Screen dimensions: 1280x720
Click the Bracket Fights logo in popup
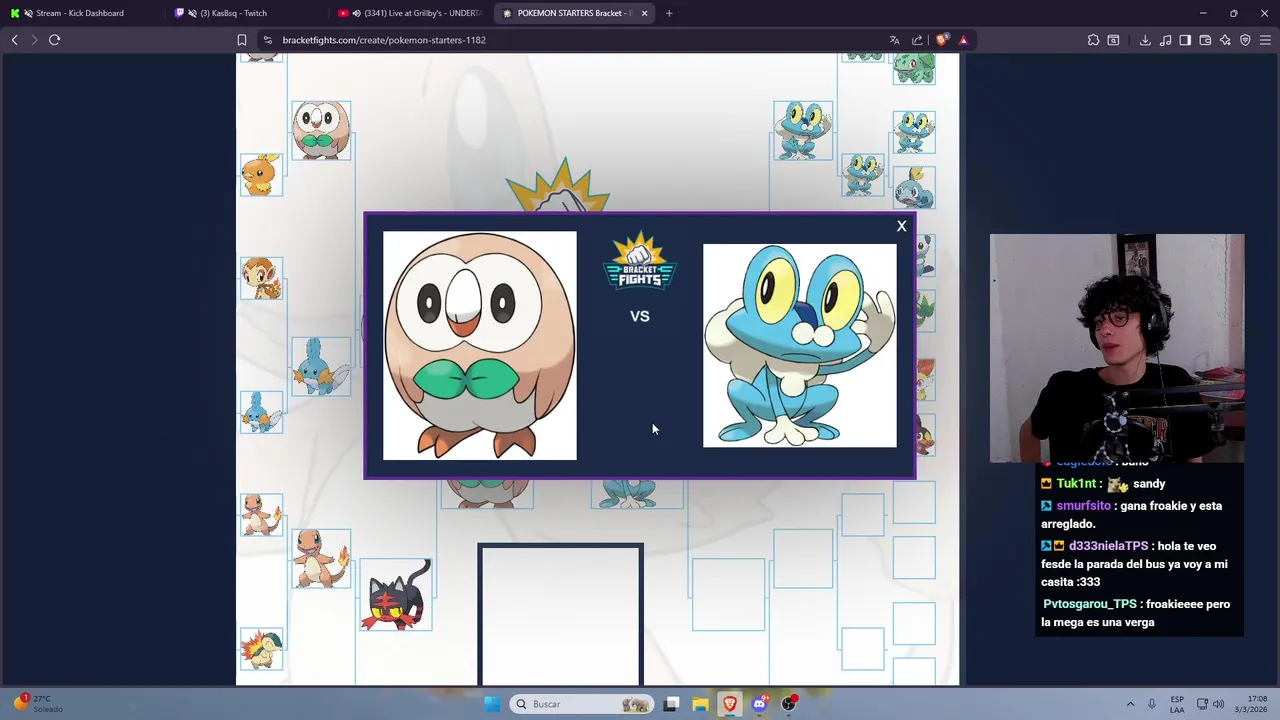pos(640,262)
